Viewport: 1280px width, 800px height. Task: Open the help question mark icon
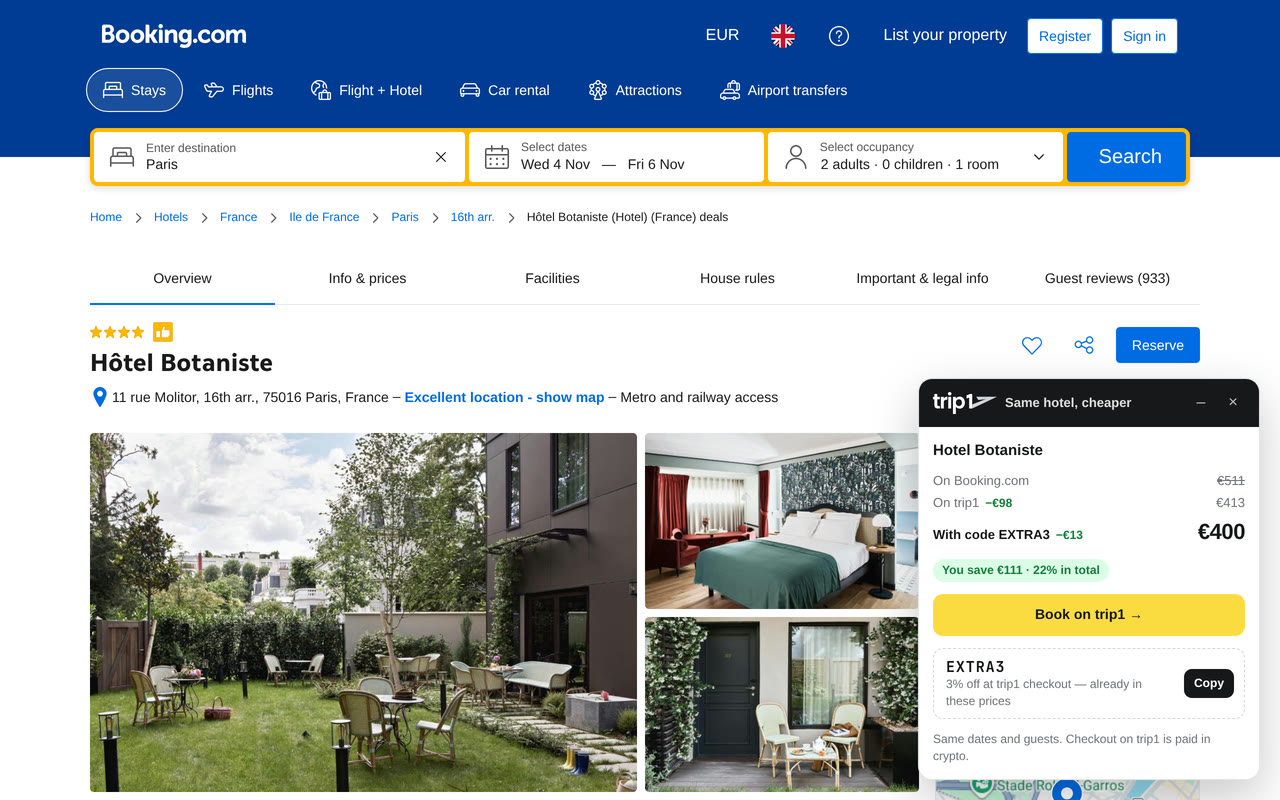pos(839,36)
